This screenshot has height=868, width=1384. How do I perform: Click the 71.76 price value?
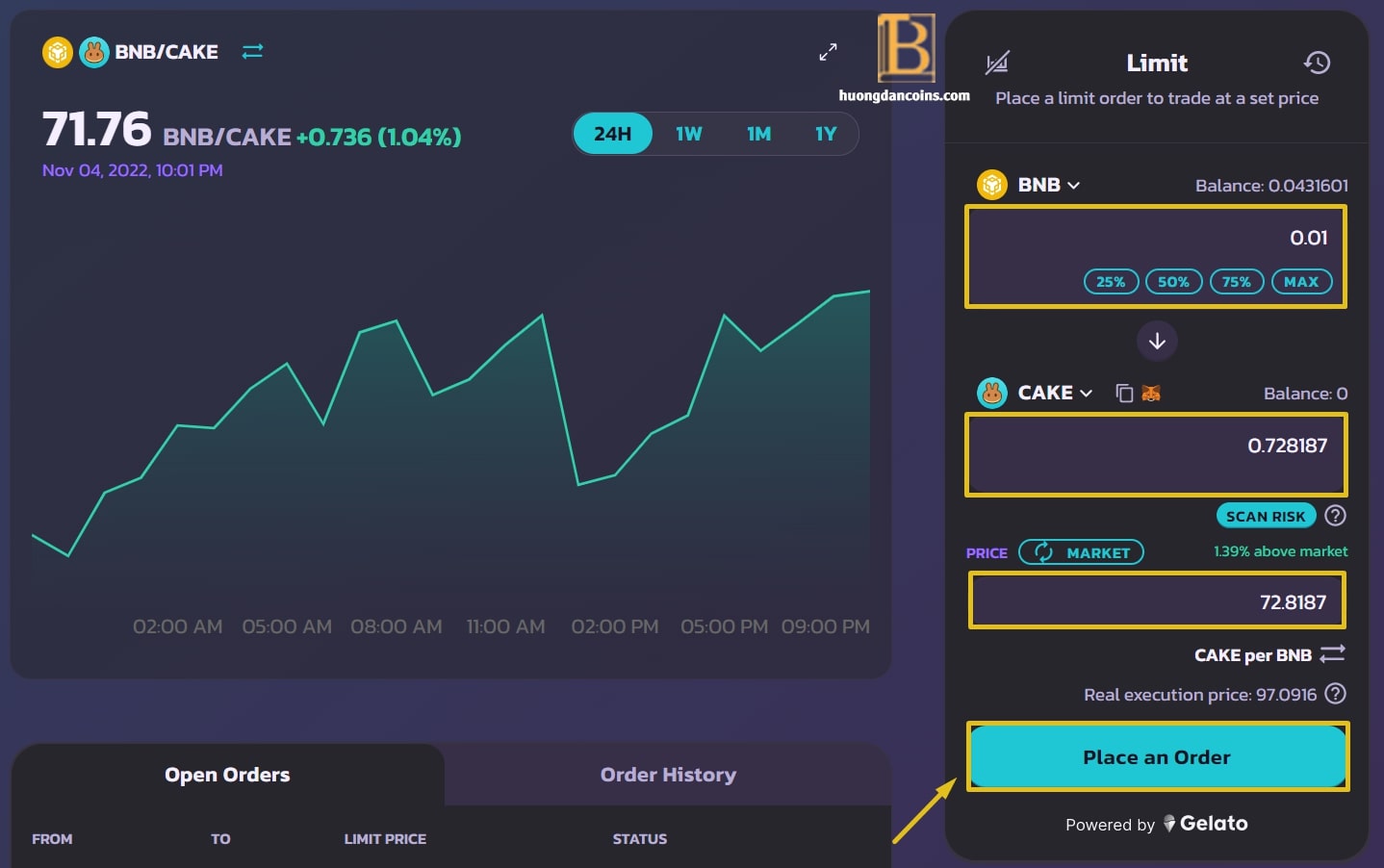click(96, 130)
